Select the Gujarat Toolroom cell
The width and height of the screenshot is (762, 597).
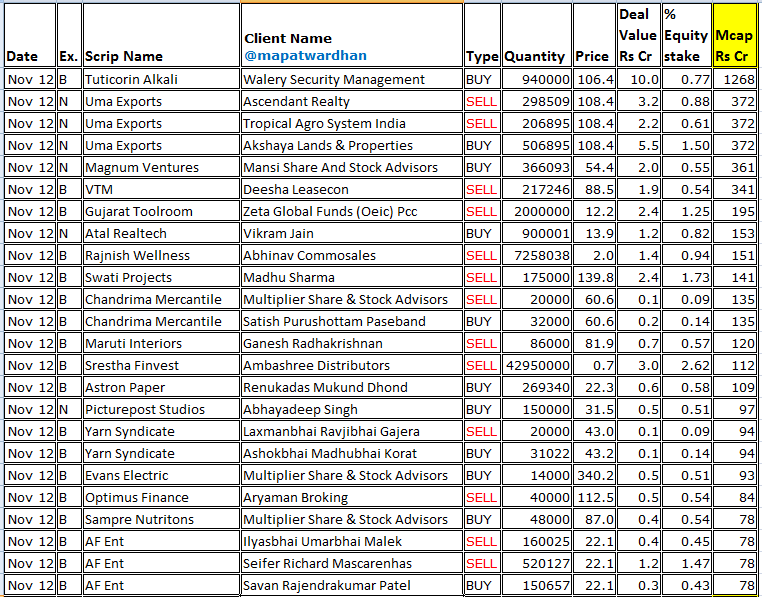click(x=162, y=211)
